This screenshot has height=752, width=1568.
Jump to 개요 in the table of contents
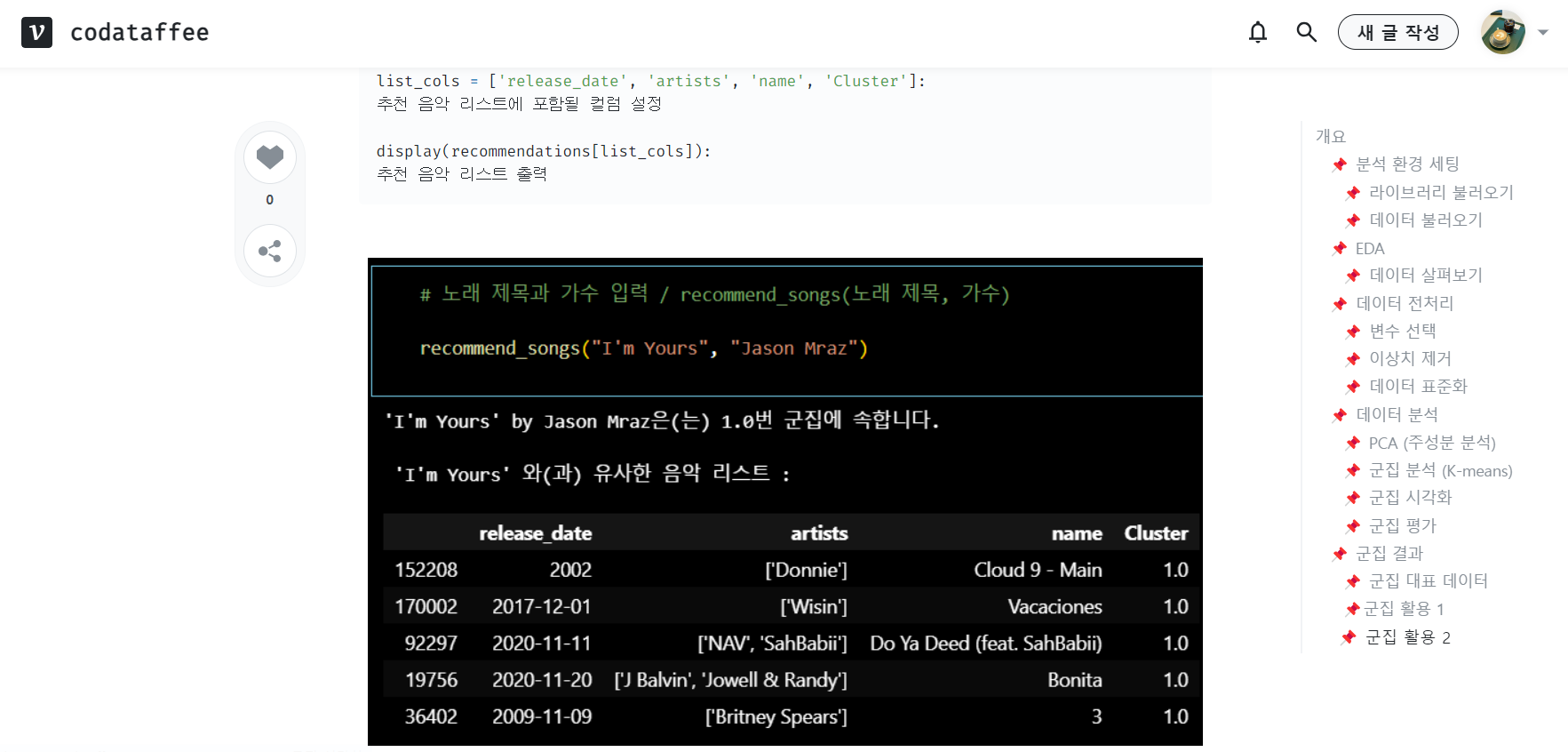[x=1330, y=137]
